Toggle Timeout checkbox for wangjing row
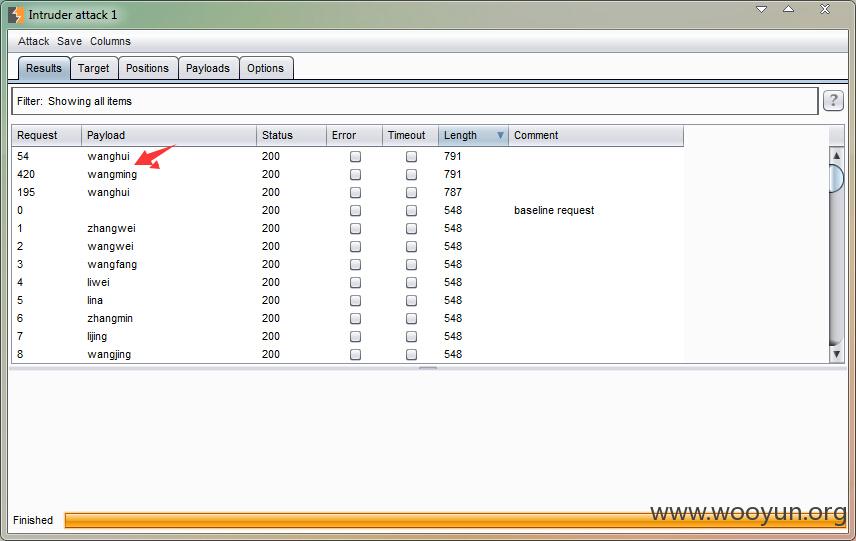 [x=411, y=355]
